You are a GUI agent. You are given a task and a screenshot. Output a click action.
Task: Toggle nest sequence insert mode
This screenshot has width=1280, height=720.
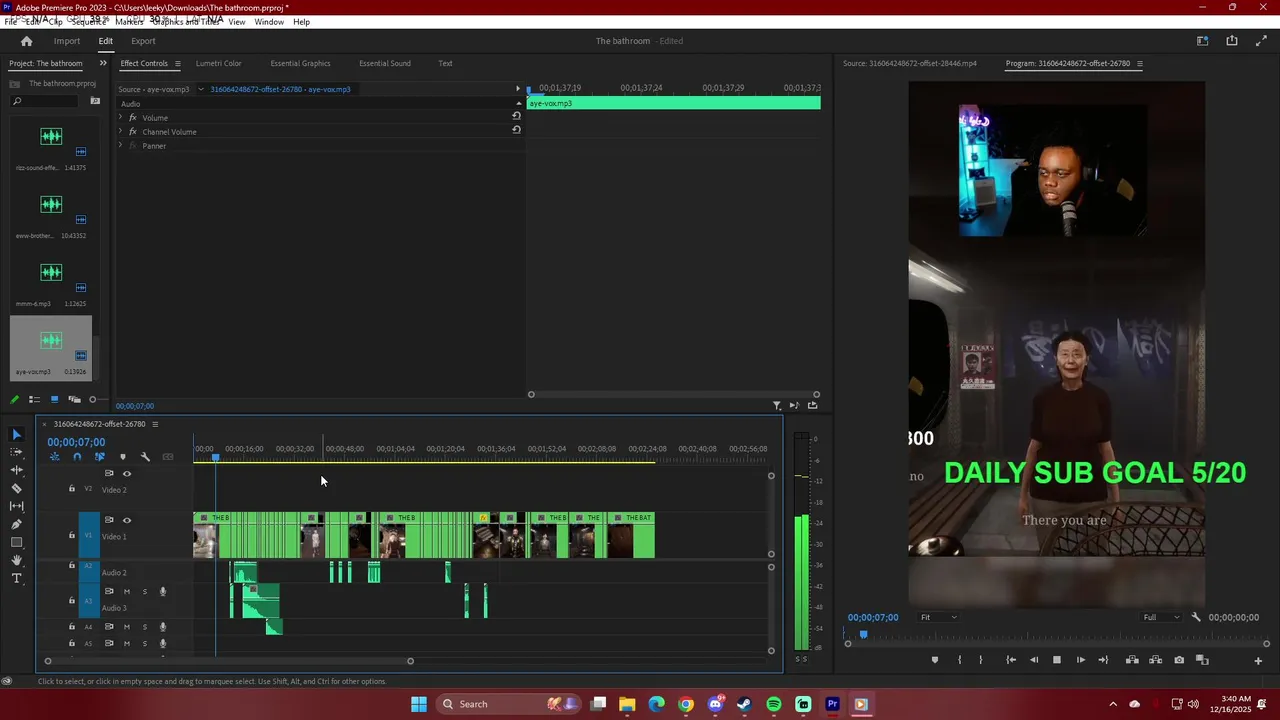point(54,457)
